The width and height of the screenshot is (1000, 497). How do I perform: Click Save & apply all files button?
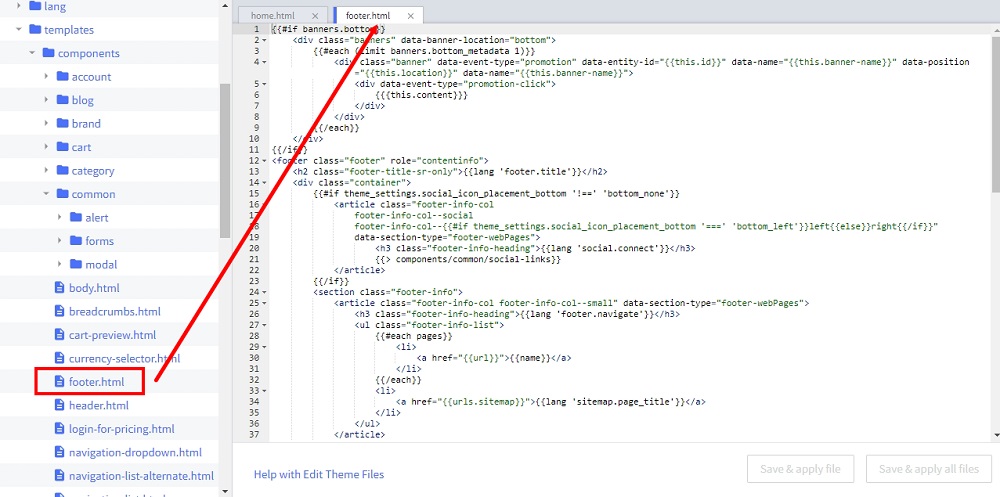pyautogui.click(x=929, y=469)
